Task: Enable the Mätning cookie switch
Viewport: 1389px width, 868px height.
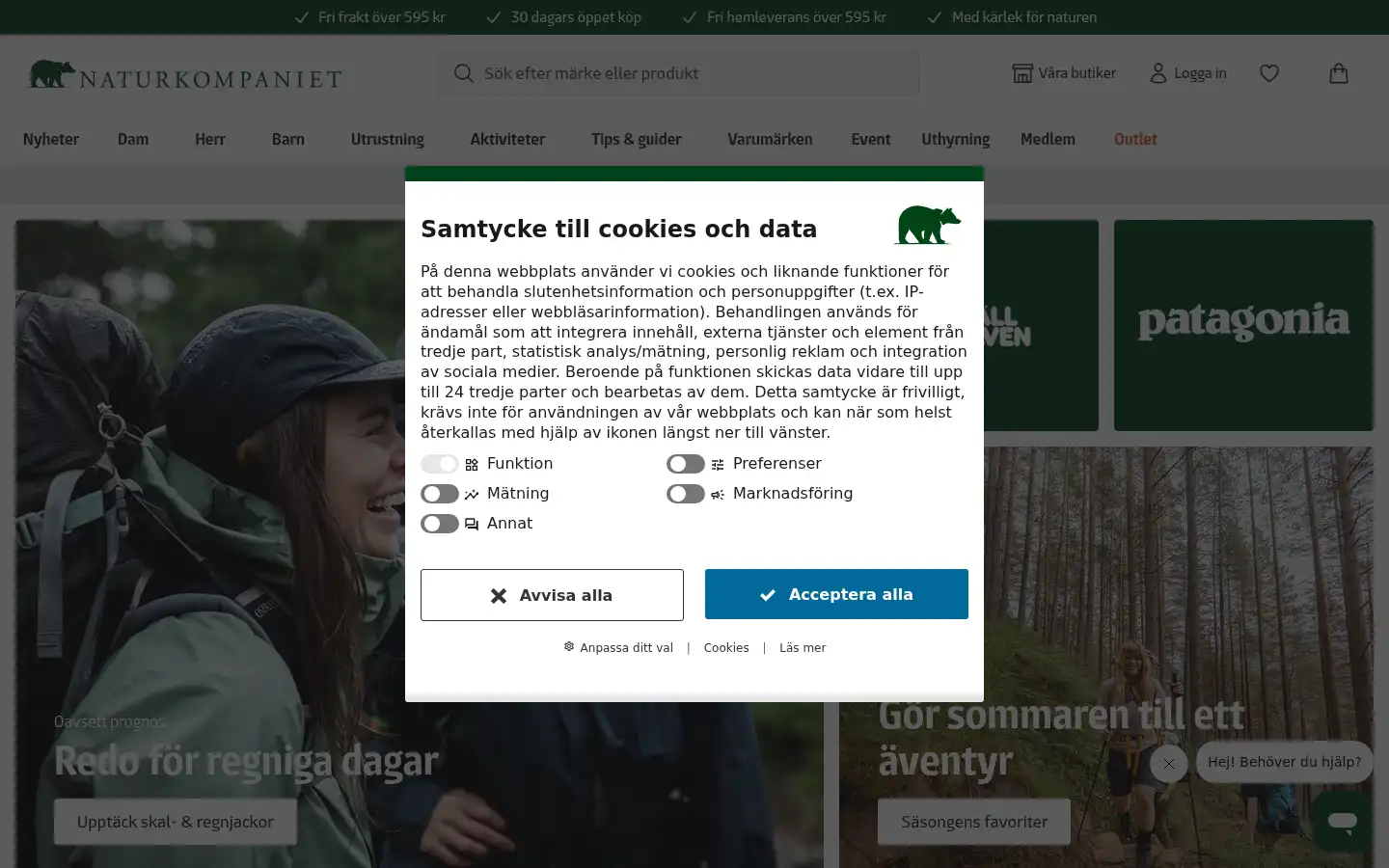Action: tap(440, 494)
